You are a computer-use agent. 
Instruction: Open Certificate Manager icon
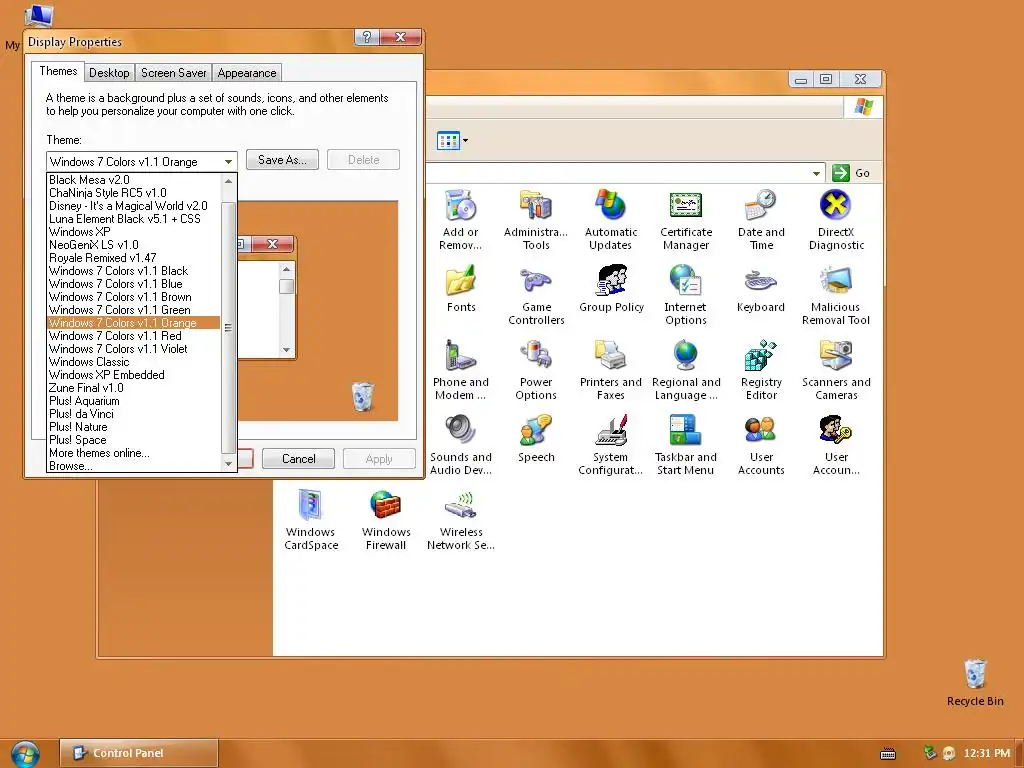(686, 219)
